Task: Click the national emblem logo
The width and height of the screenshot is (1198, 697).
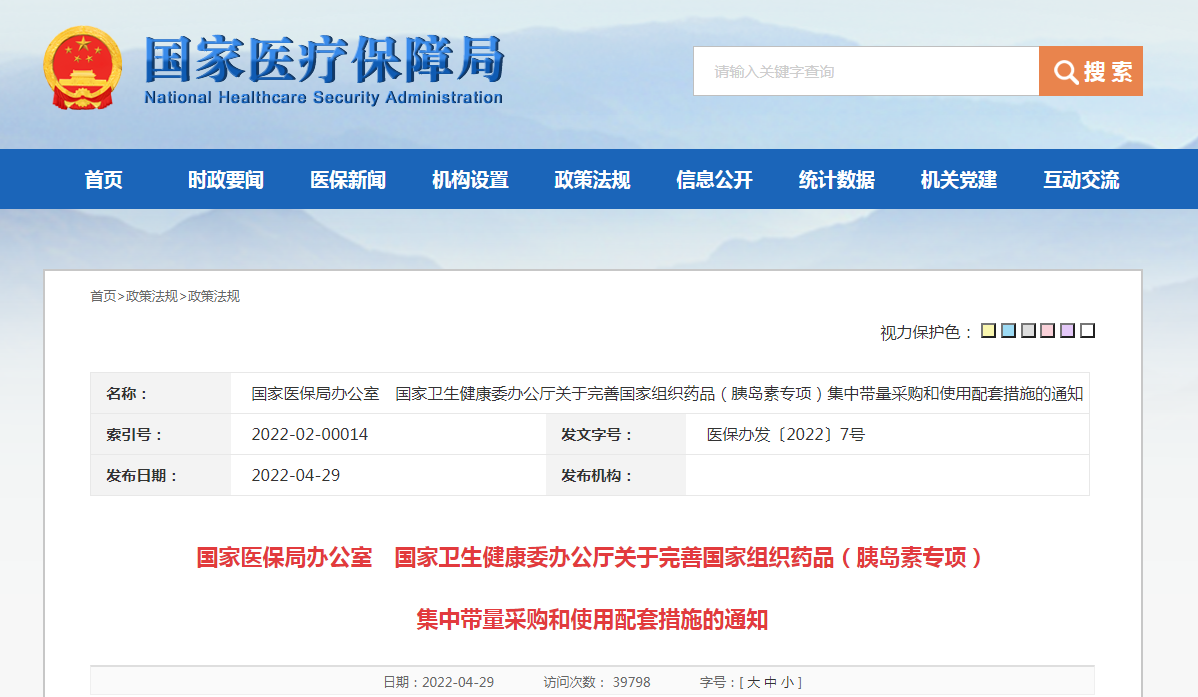Action: pyautogui.click(x=83, y=68)
